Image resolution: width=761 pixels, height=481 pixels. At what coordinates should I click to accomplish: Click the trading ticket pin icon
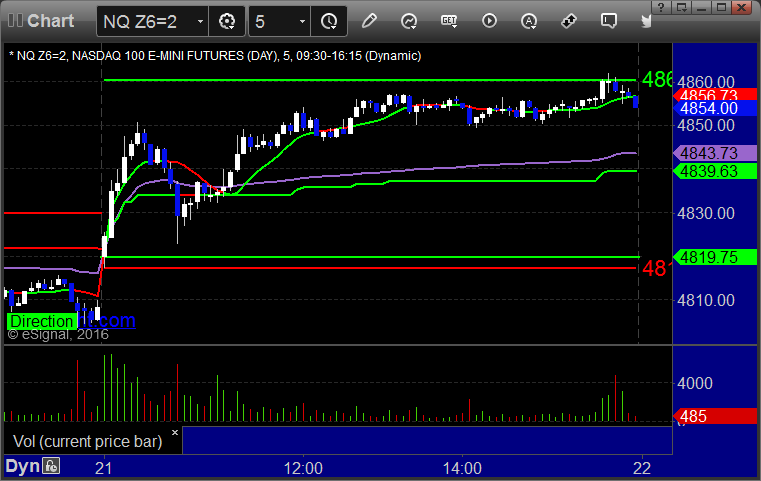(568, 21)
